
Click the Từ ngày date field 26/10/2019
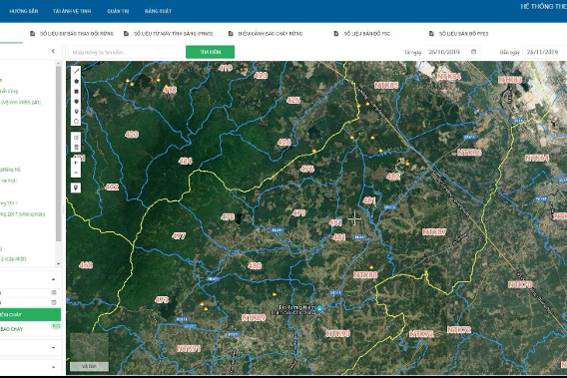(x=444, y=52)
